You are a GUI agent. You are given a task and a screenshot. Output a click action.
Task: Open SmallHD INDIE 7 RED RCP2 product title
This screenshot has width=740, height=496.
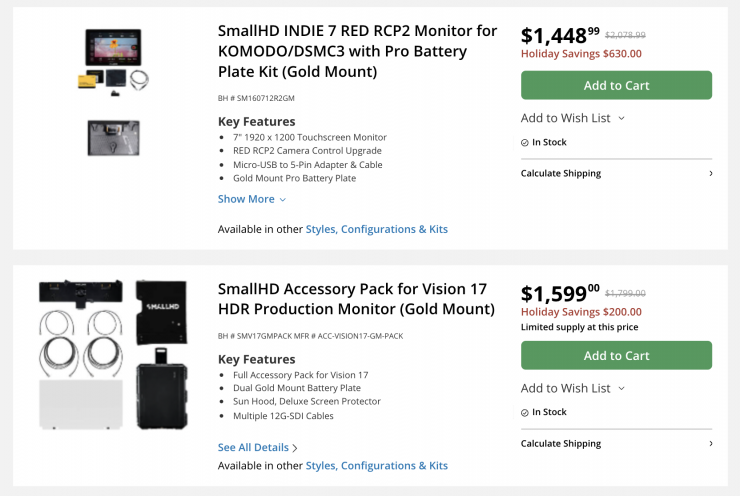tap(357, 51)
